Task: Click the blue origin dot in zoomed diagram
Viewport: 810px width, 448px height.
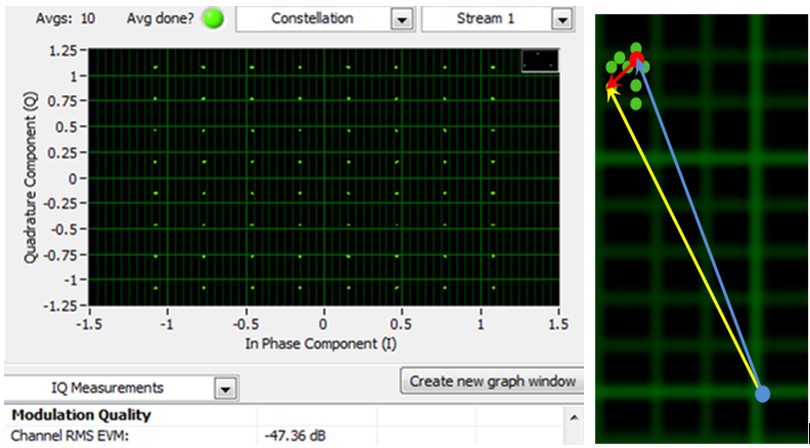Action: [x=762, y=394]
